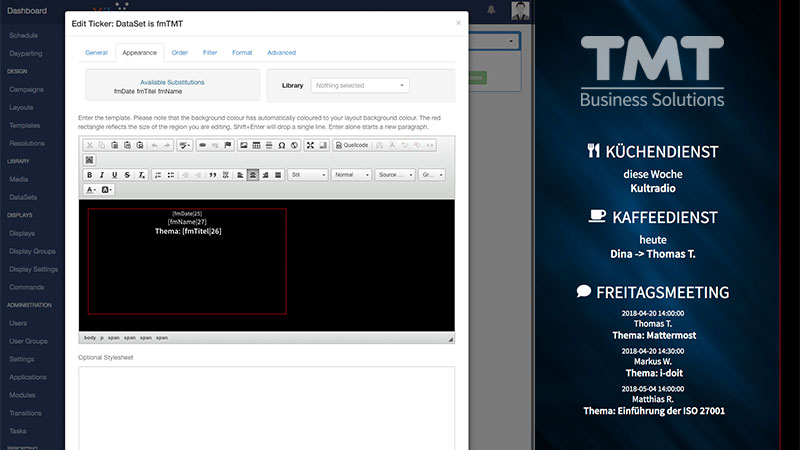Image resolution: width=800 pixels, height=450 pixels.
Task: Justify text alignment
Action: point(278,175)
